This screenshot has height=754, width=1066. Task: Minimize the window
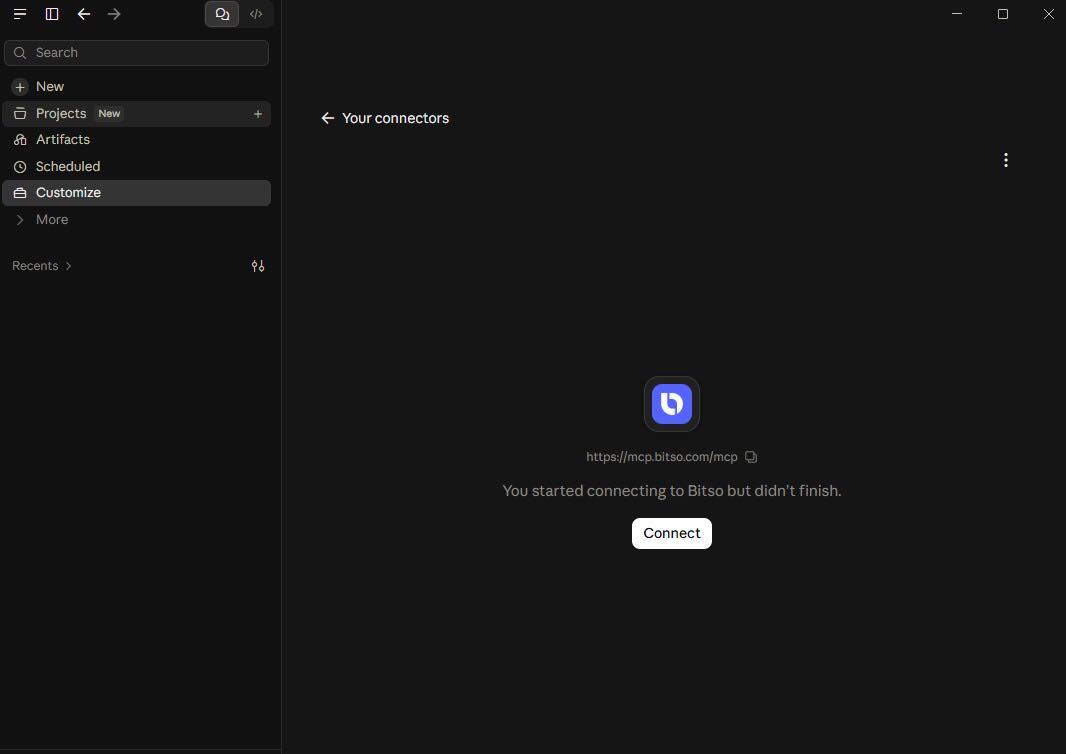point(957,14)
